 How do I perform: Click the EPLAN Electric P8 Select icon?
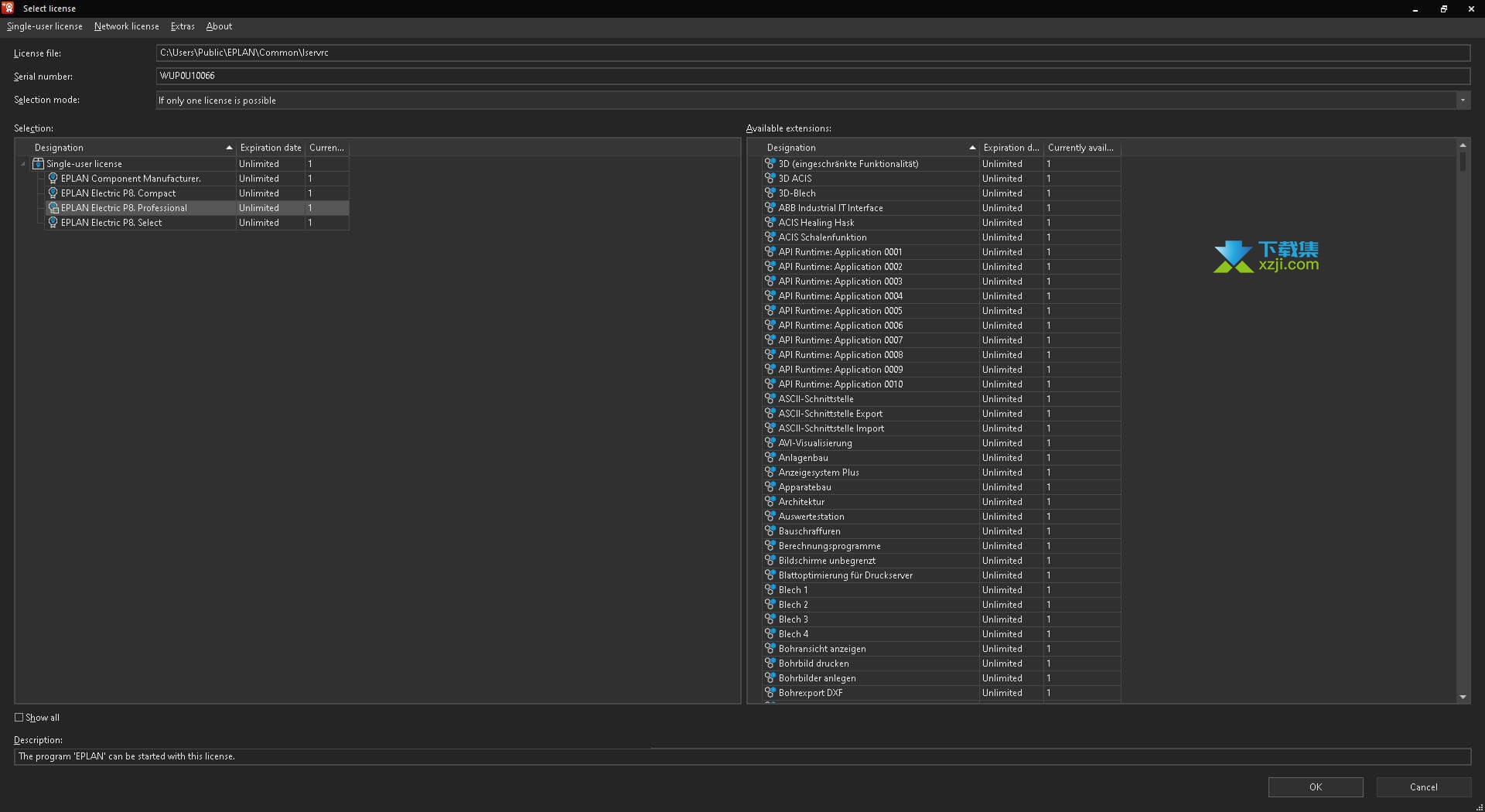pyautogui.click(x=53, y=223)
